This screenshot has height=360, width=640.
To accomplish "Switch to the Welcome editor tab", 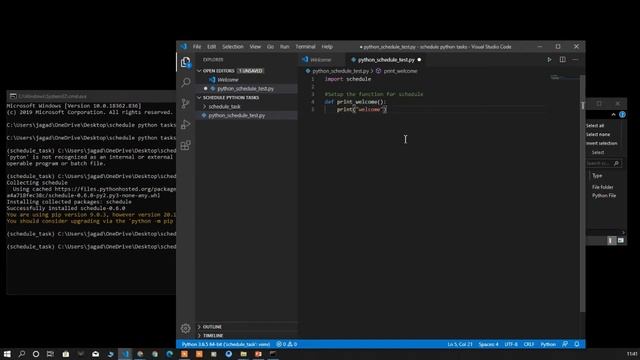I will pyautogui.click(x=322, y=60).
